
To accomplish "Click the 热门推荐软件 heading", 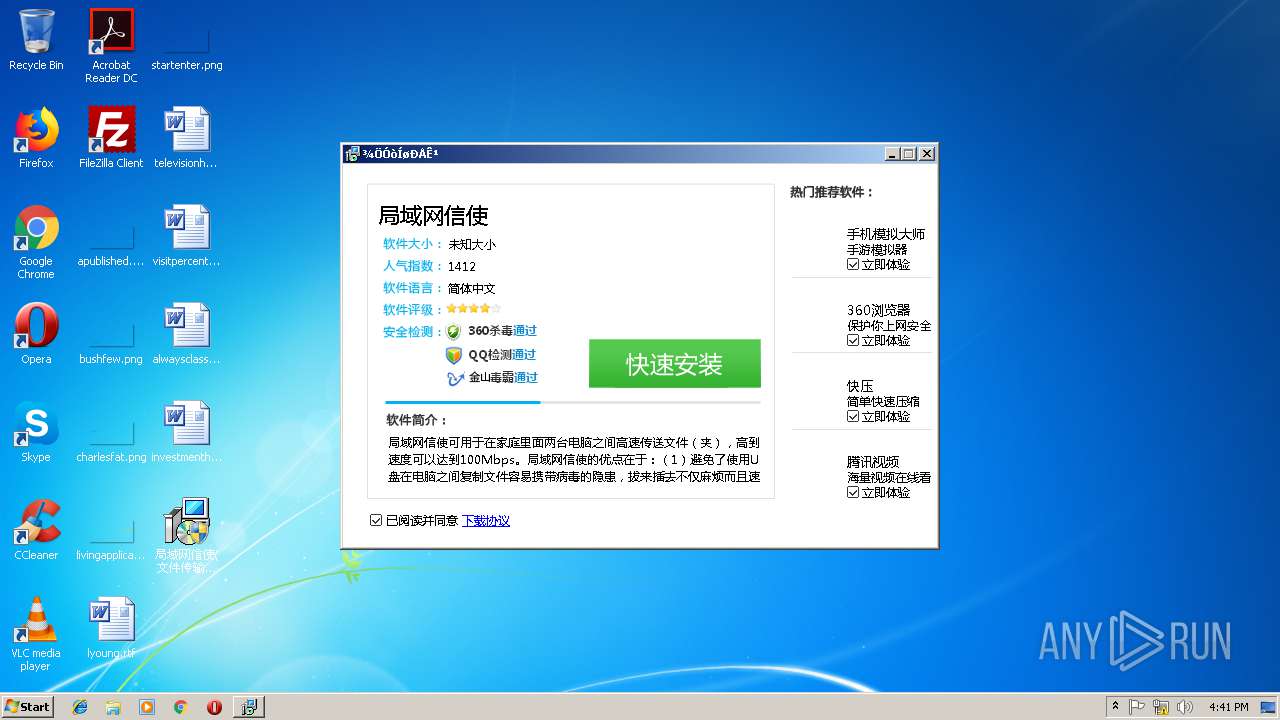I will click(832, 192).
